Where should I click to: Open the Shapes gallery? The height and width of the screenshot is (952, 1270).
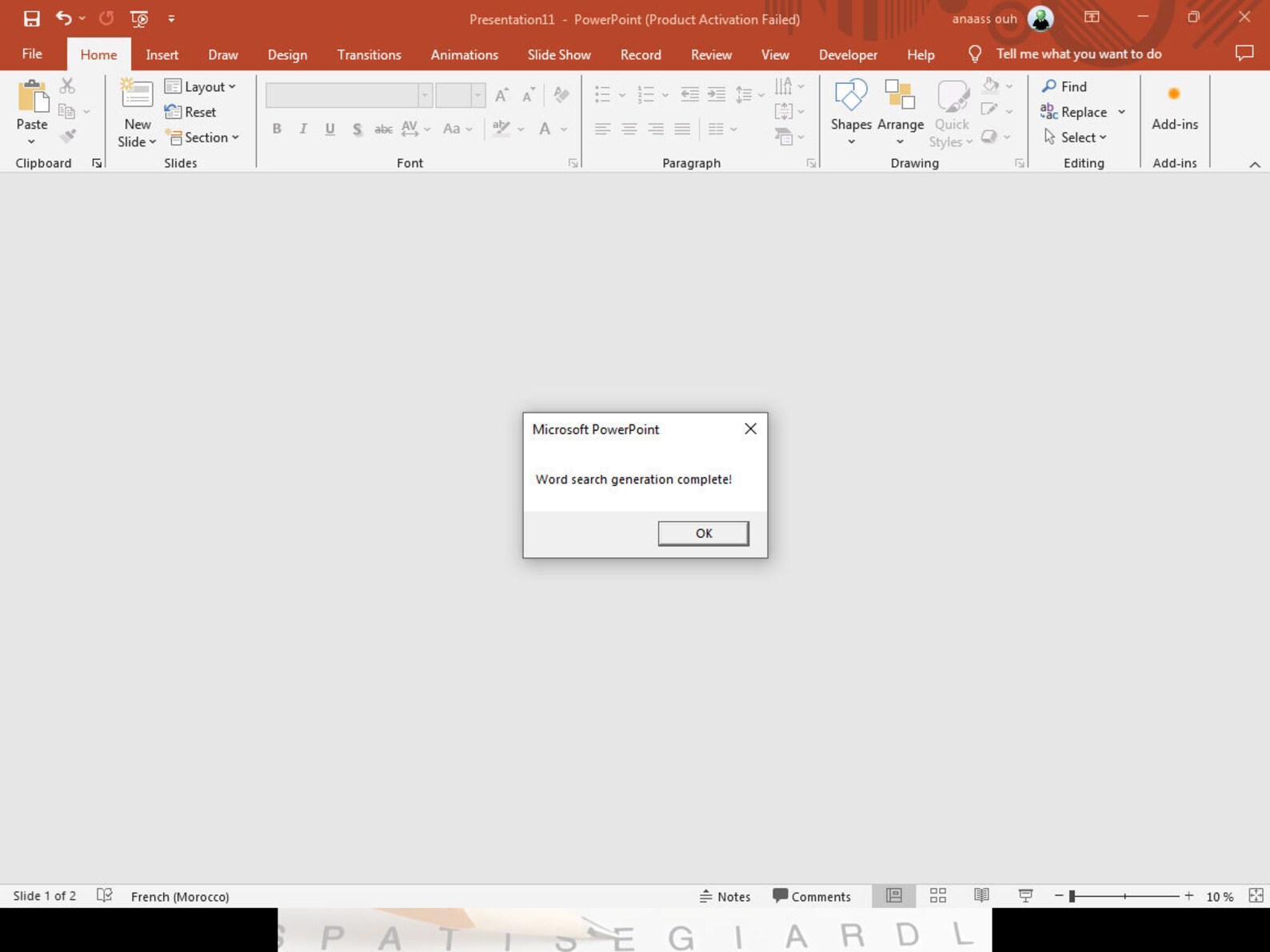[x=851, y=112]
